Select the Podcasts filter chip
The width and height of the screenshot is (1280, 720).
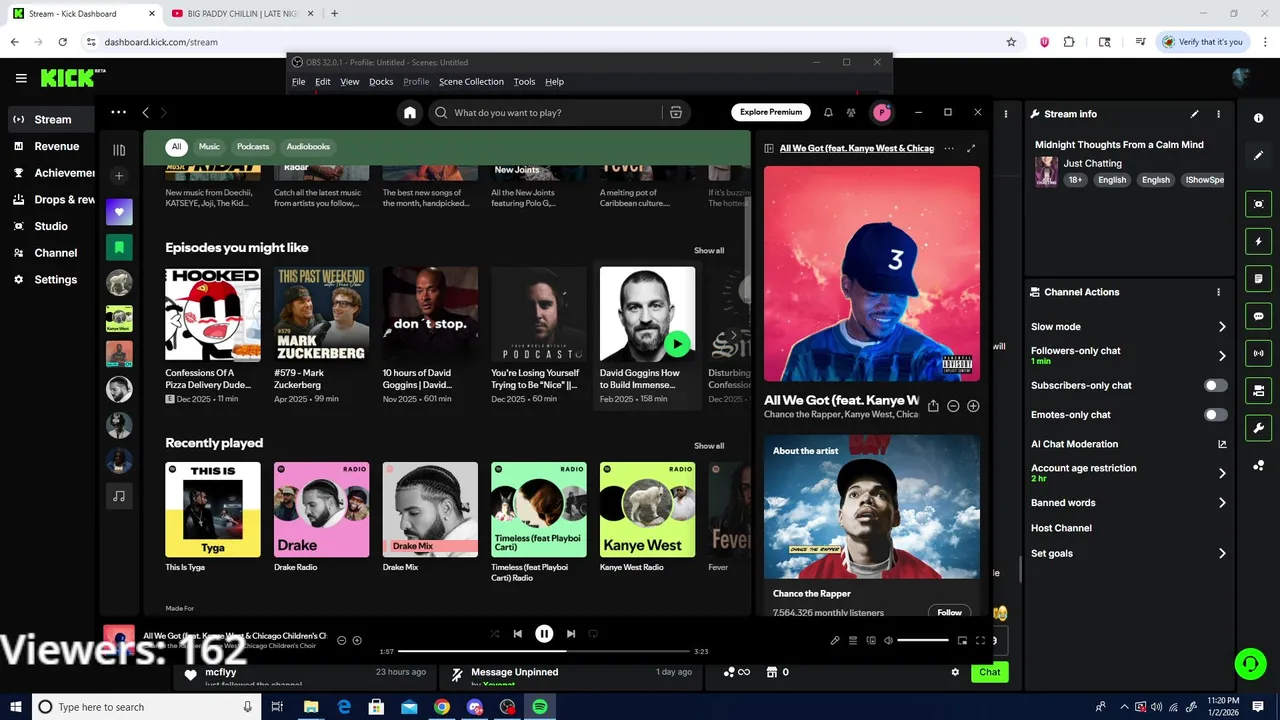coord(253,146)
